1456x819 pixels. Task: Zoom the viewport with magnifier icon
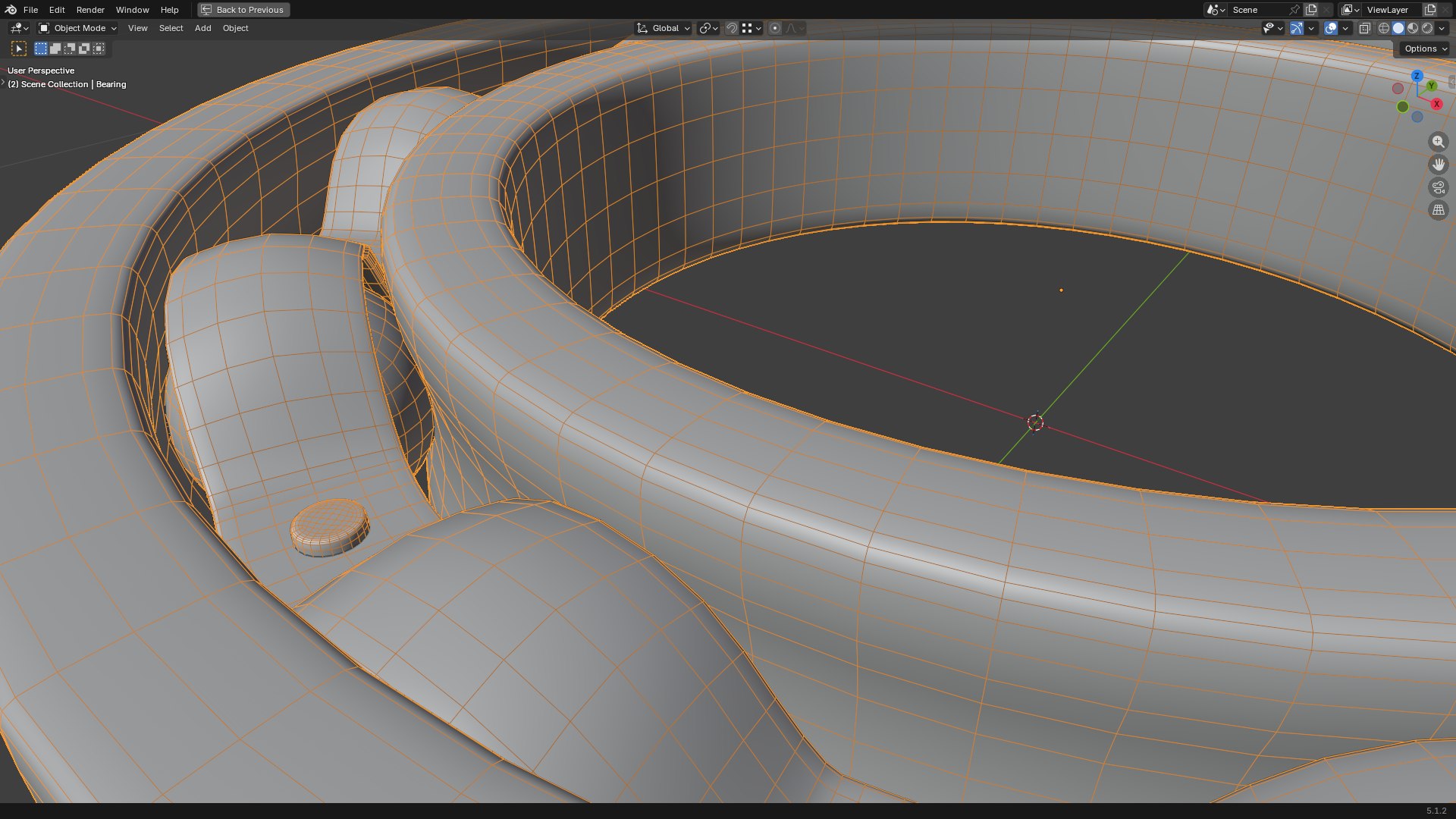[1438, 142]
